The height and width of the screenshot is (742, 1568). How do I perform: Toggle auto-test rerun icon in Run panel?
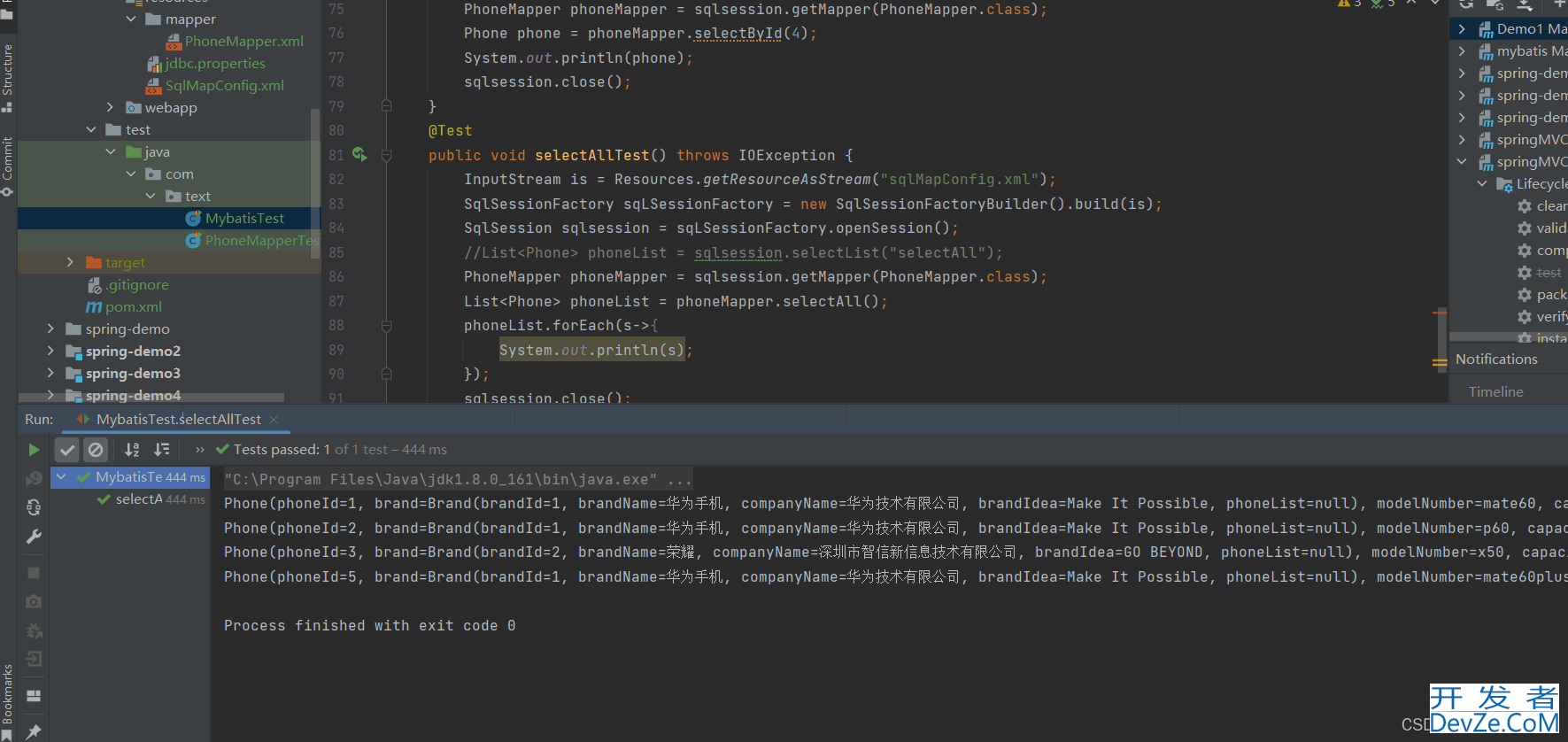pos(34,507)
